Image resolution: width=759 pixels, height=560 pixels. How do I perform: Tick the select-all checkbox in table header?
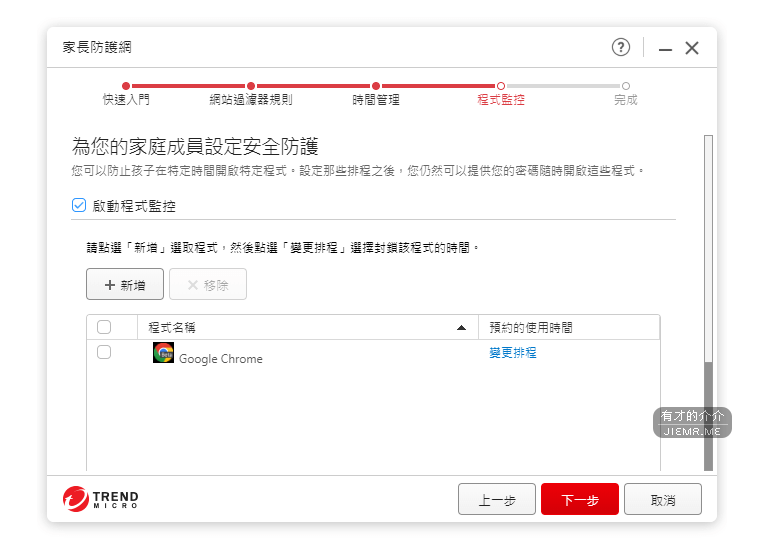pyautogui.click(x=104, y=327)
